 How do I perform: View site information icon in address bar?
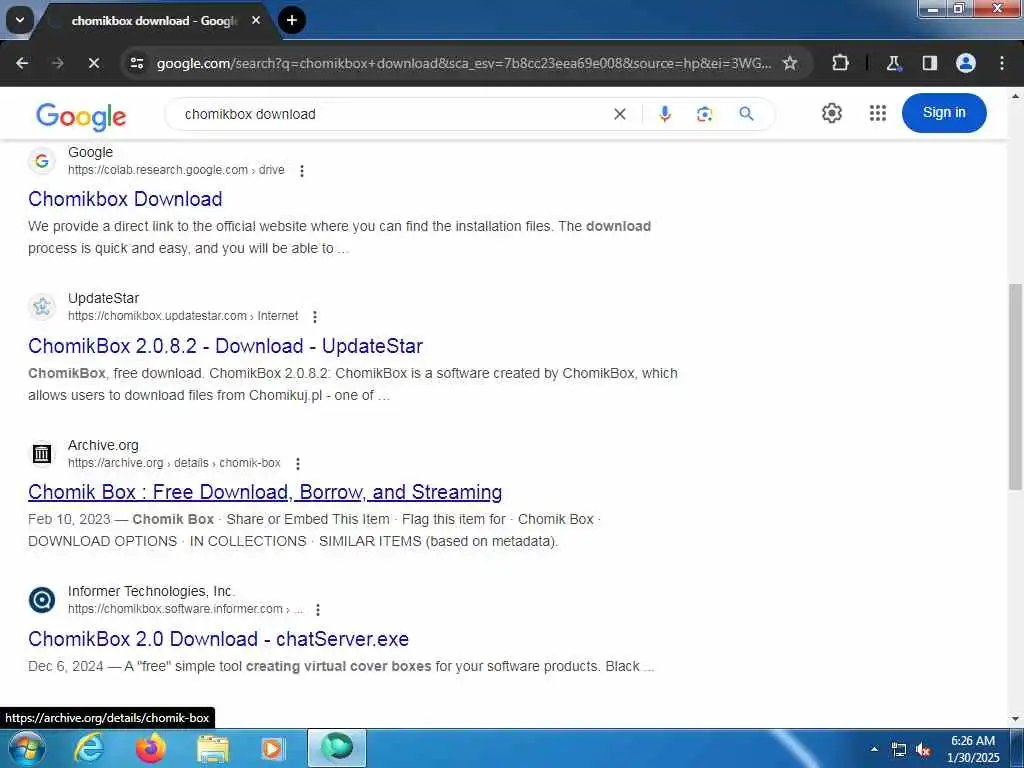(x=136, y=63)
